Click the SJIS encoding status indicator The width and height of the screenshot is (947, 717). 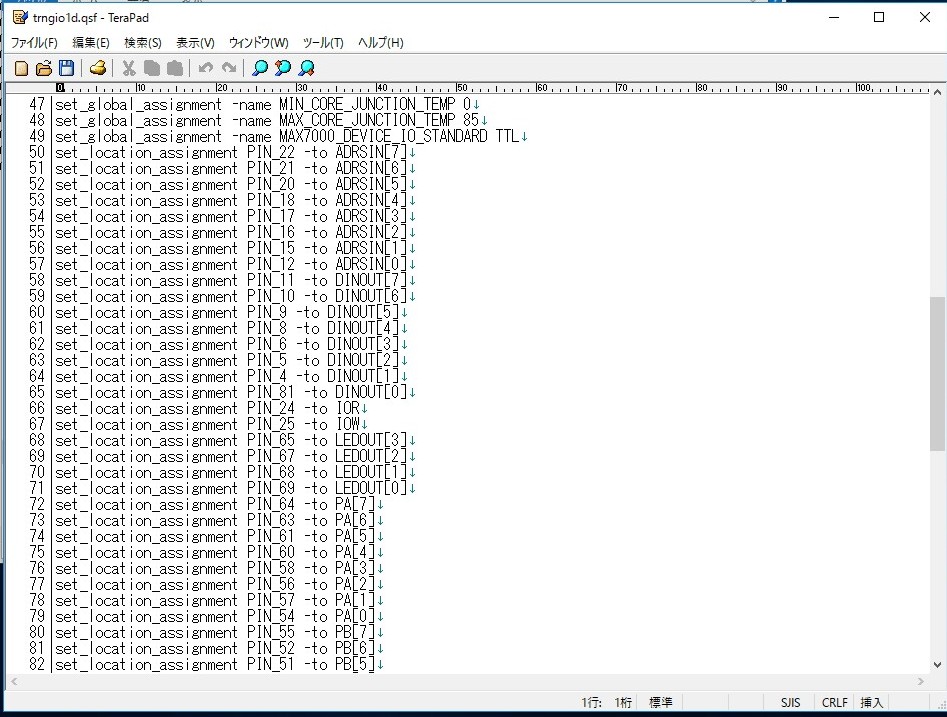[791, 703]
